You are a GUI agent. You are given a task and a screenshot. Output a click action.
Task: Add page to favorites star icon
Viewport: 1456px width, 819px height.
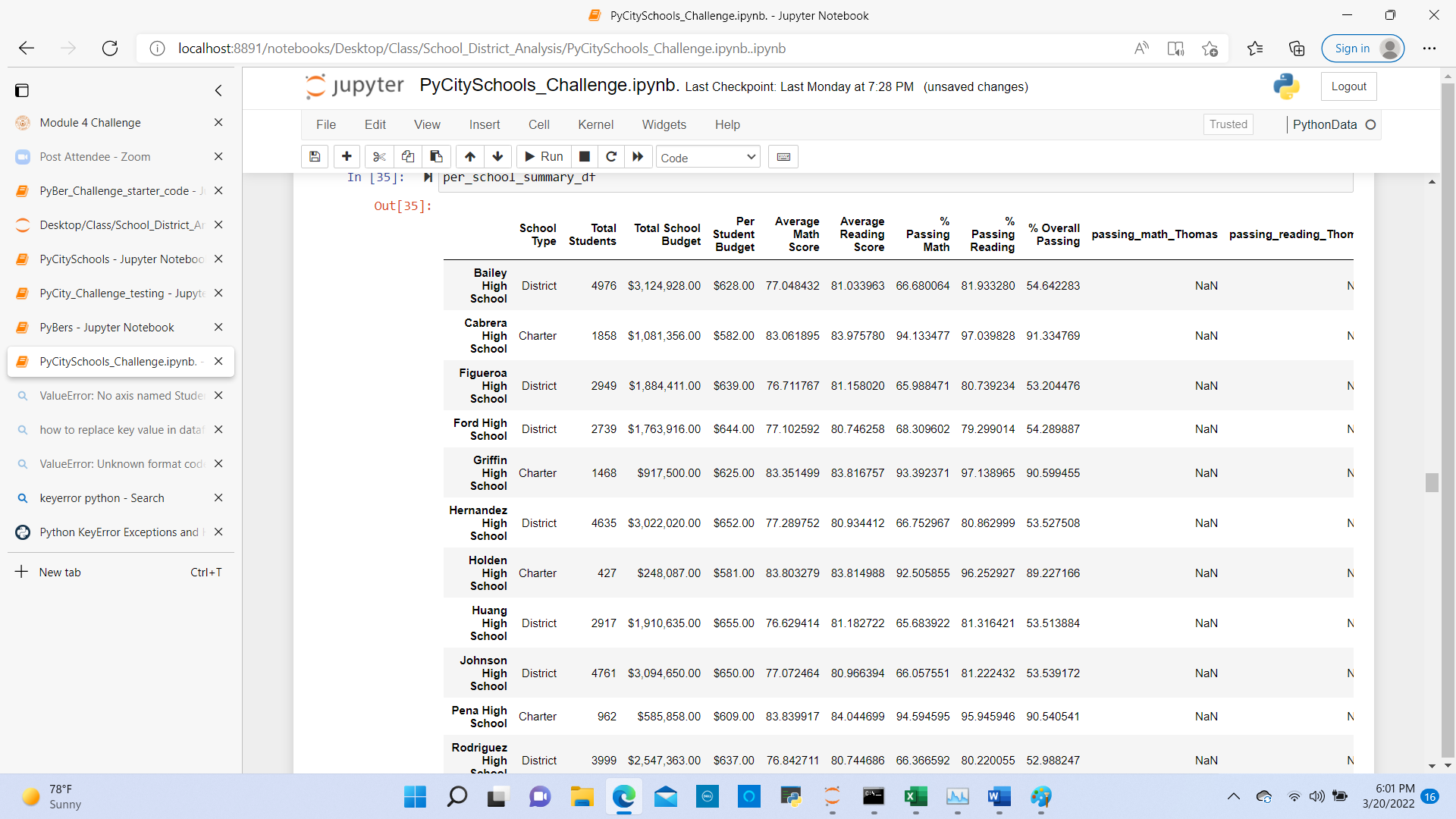1210,49
